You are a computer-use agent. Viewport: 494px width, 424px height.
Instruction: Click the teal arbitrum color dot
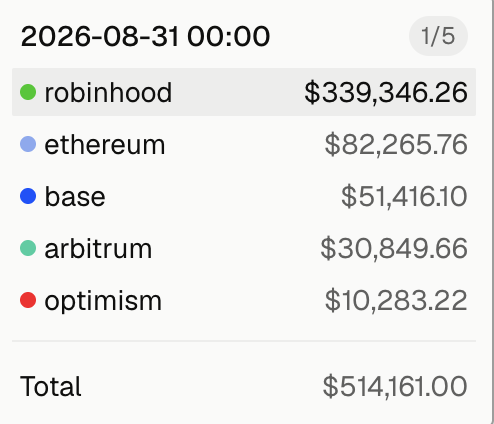coord(28,248)
